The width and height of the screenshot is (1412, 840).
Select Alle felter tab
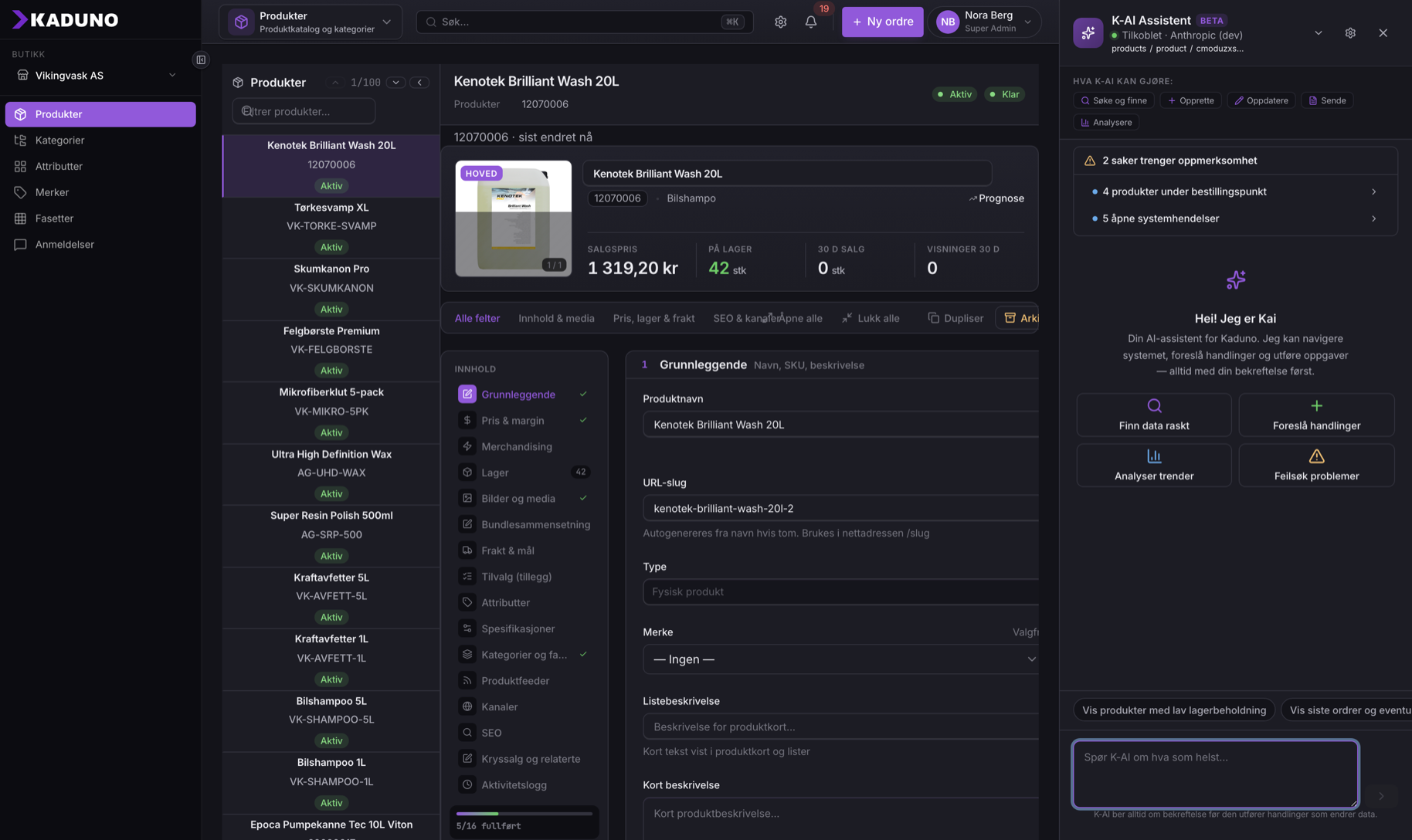coord(477,318)
